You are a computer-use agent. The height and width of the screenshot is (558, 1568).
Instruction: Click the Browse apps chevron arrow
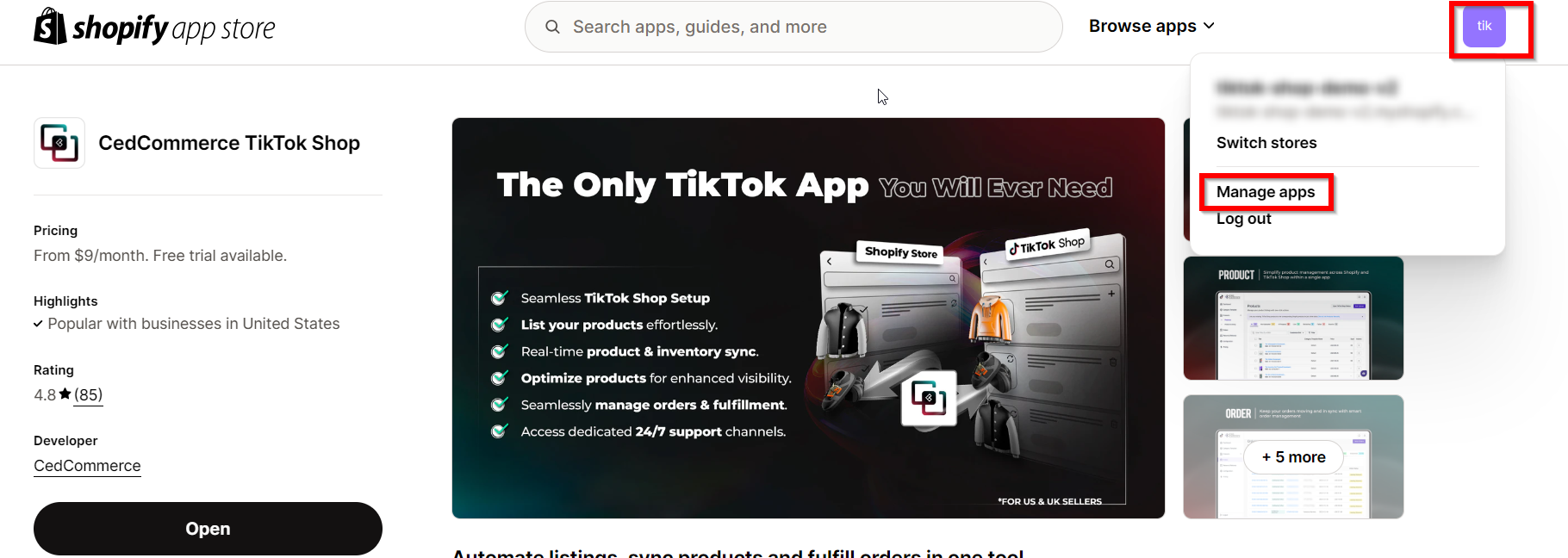(x=1209, y=26)
